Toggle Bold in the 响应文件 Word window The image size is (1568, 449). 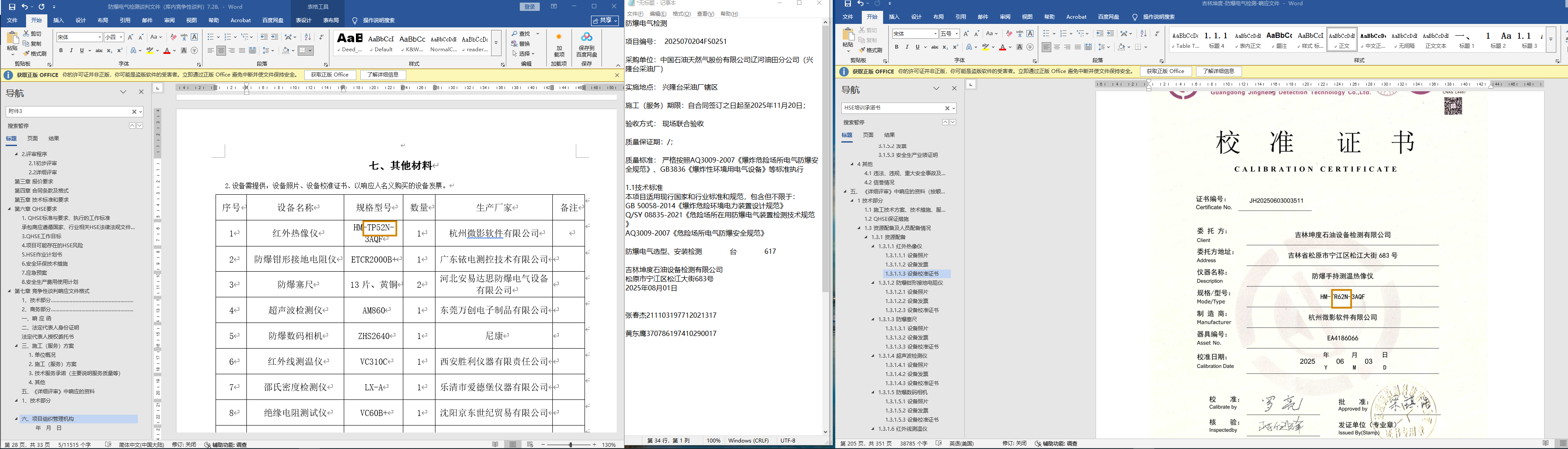click(x=897, y=47)
